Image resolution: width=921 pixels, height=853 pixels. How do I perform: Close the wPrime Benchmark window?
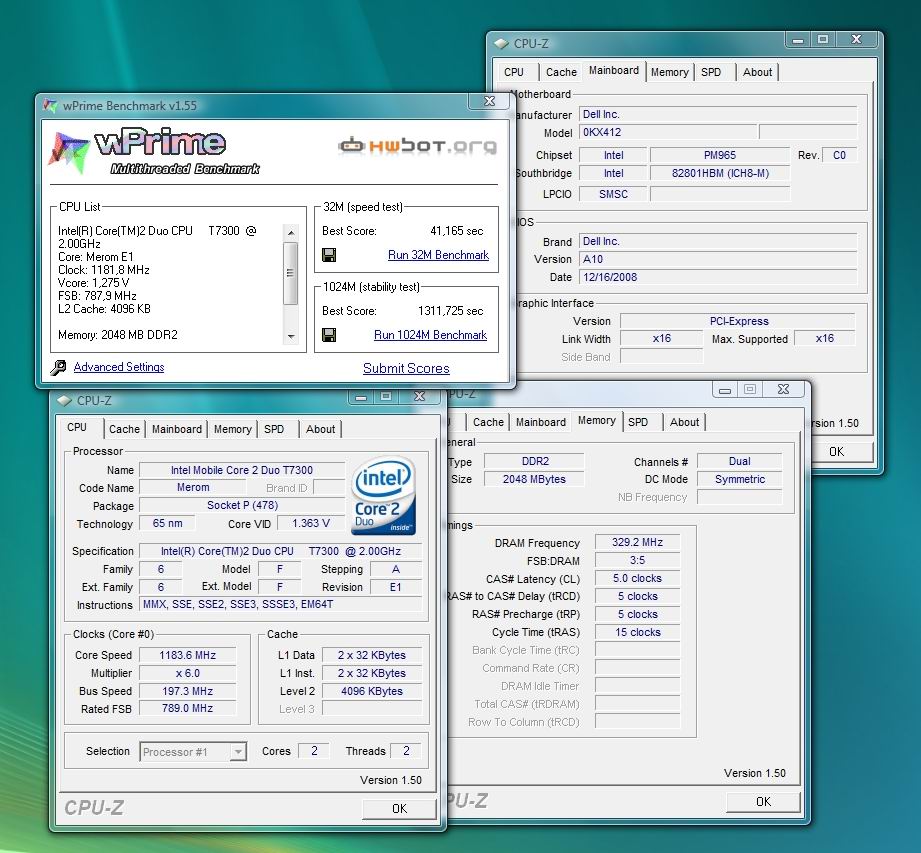tap(489, 101)
